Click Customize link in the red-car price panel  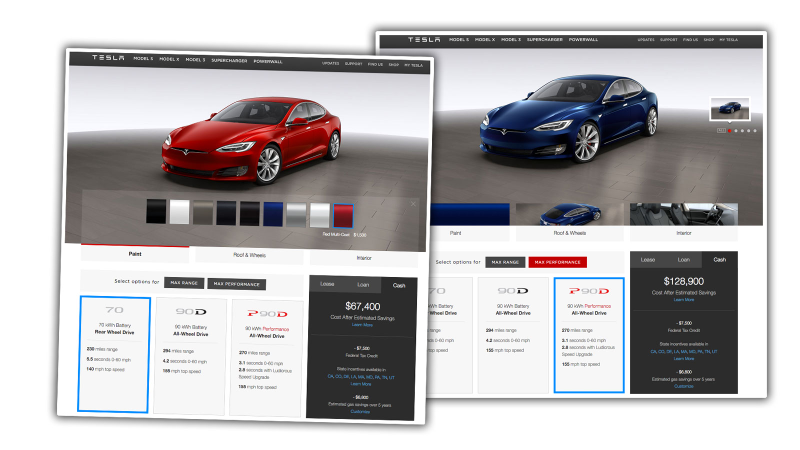tap(360, 411)
